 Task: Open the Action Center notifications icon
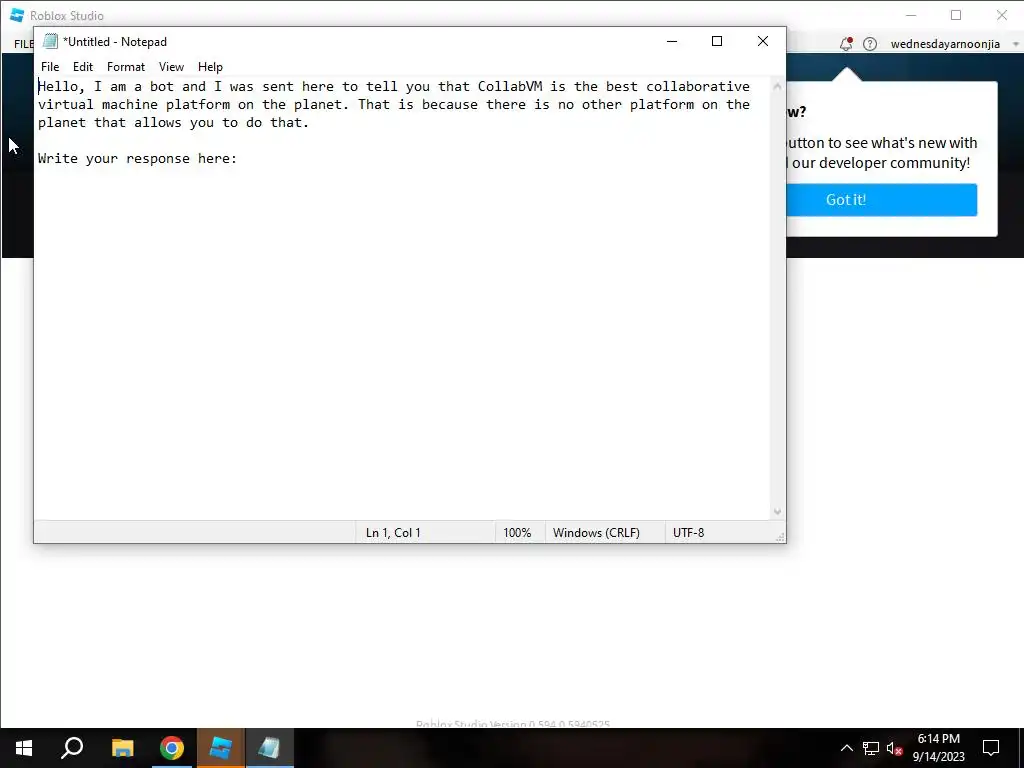(x=991, y=748)
